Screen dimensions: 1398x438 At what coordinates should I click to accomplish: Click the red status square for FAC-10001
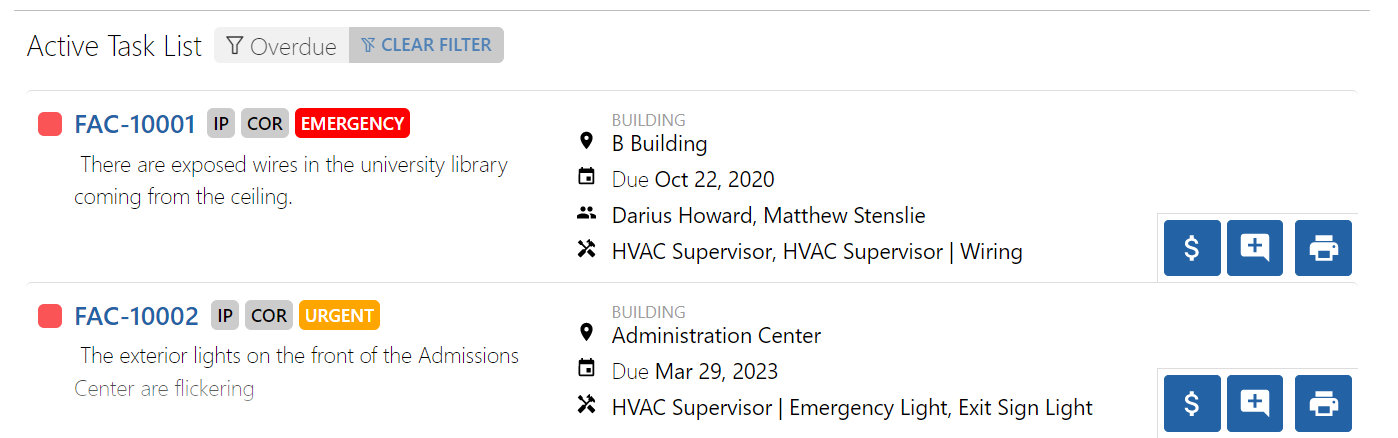pos(50,125)
